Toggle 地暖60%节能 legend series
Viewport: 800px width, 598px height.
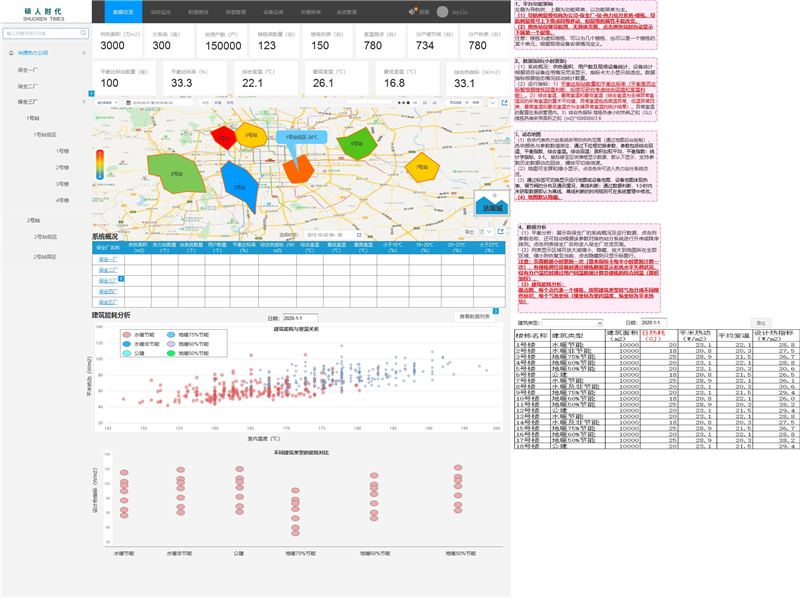[188, 344]
